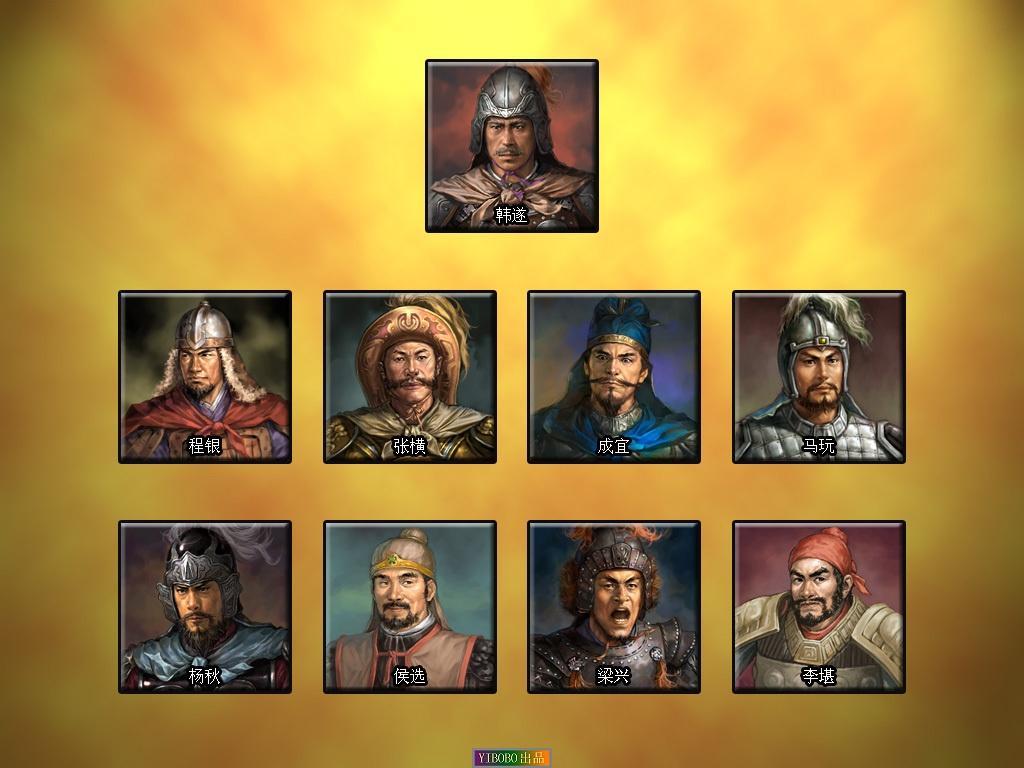
Task: Select the 韩遂 portrait at top
Action: point(512,146)
